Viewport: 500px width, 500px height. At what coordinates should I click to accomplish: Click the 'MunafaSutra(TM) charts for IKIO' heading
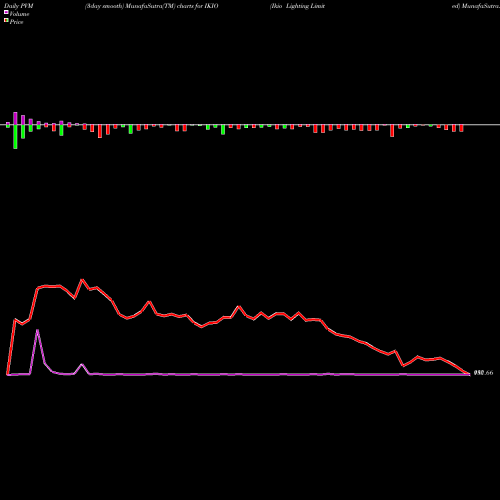coord(171,6)
